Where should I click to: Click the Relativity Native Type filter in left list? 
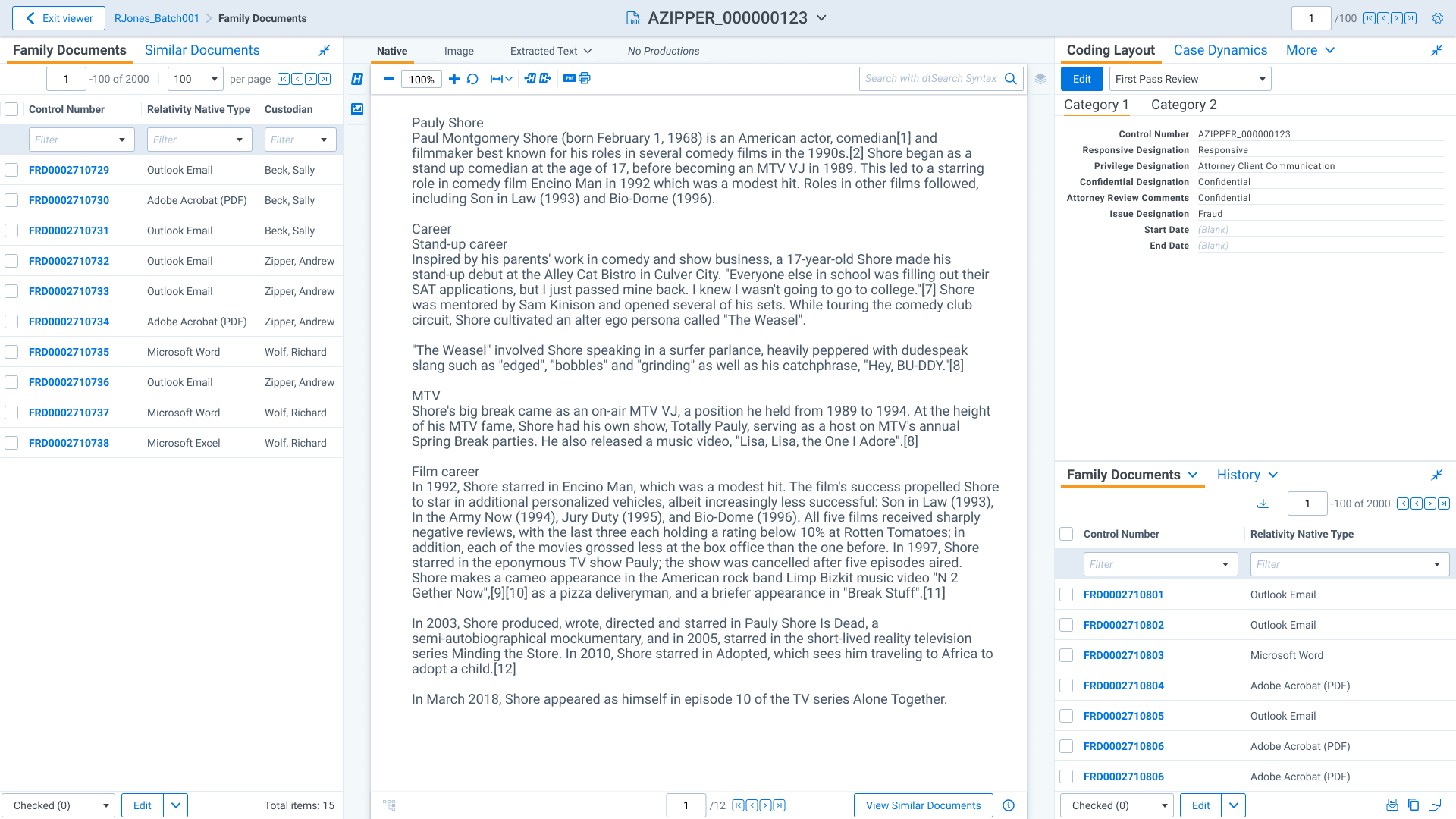[x=199, y=140]
